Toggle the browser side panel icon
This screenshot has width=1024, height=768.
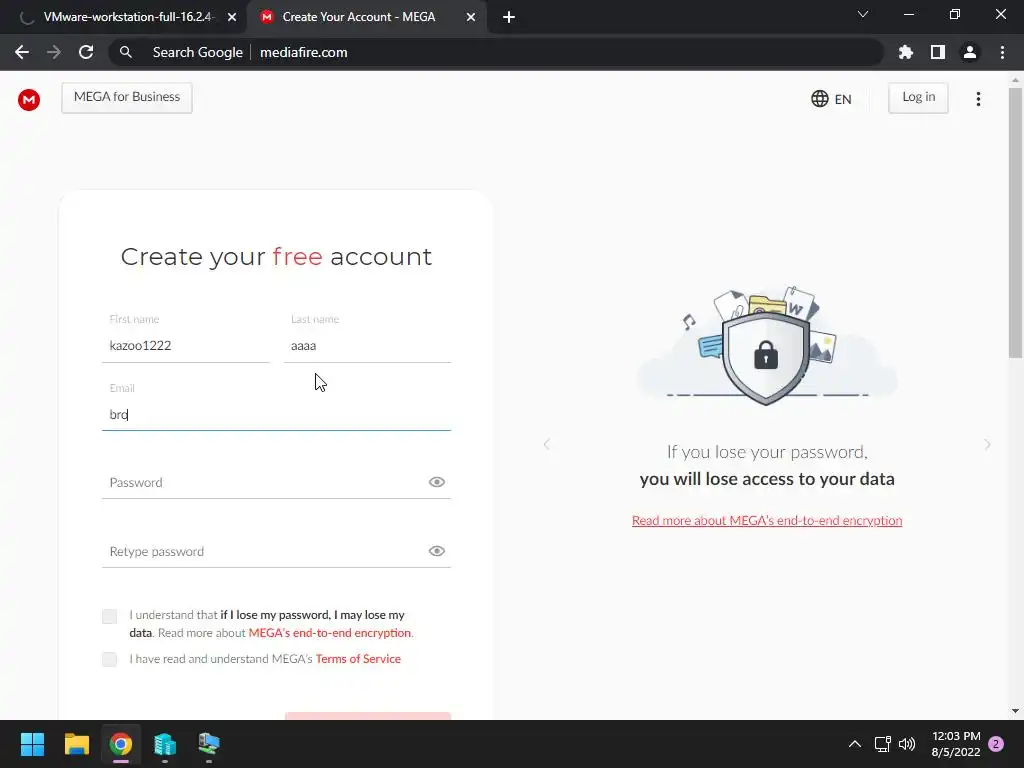click(x=938, y=52)
